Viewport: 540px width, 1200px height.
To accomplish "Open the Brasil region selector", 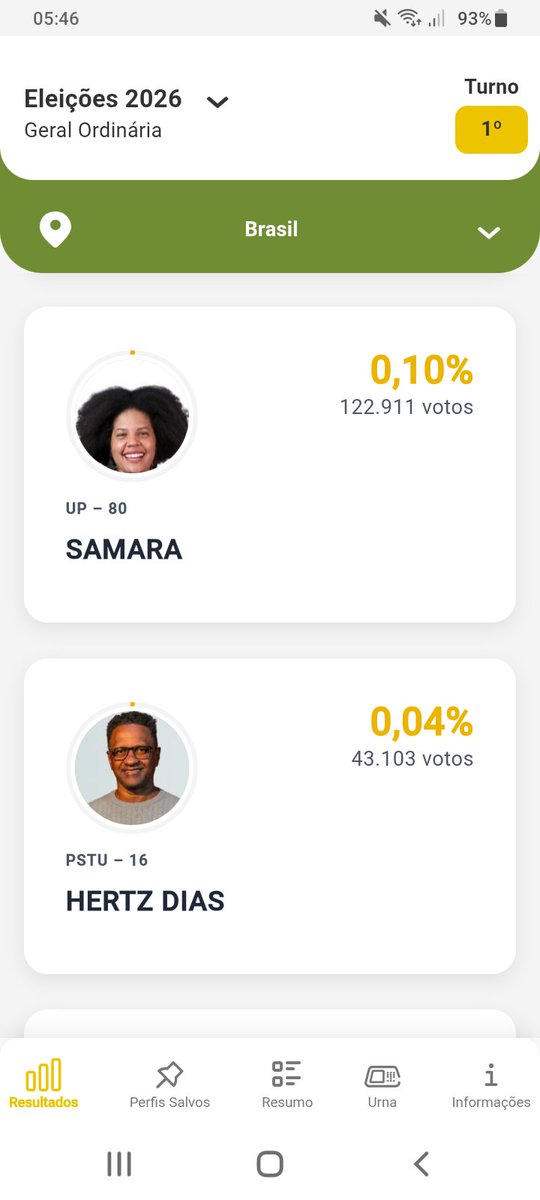I will (270, 227).
